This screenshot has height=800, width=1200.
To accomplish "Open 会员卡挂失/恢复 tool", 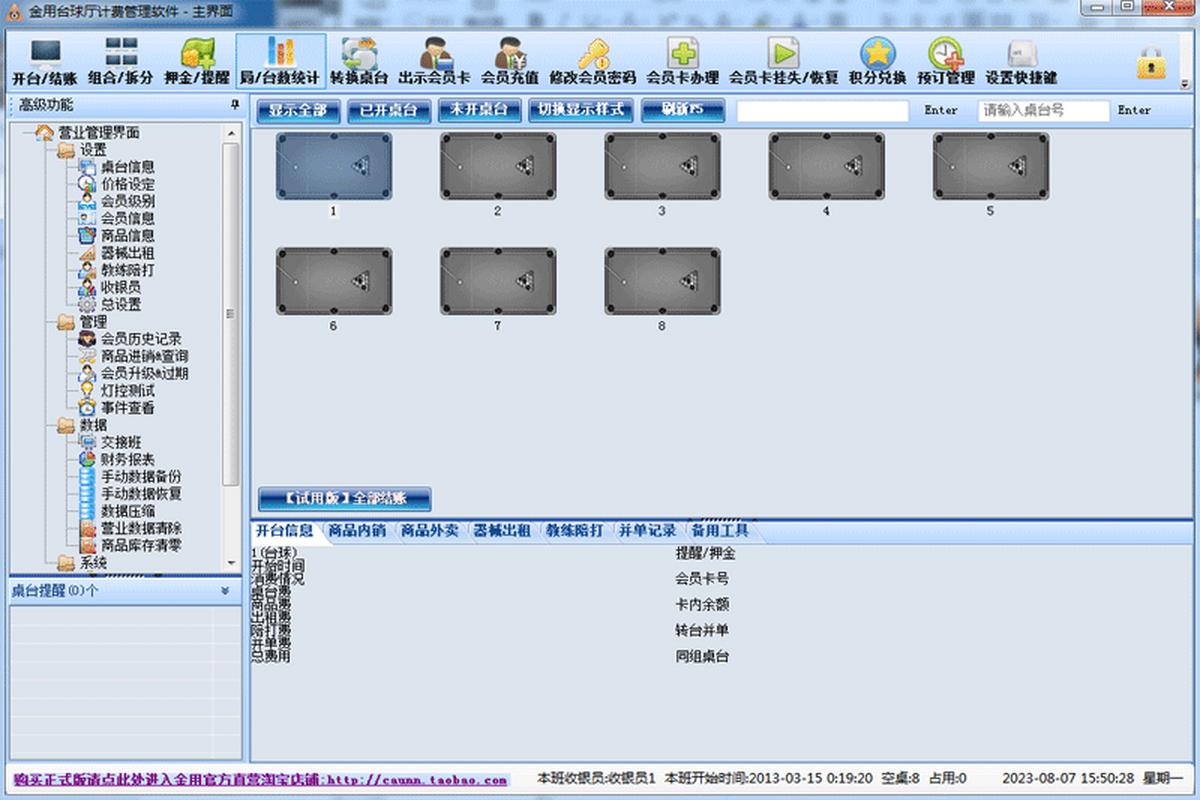I will pyautogui.click(x=783, y=61).
